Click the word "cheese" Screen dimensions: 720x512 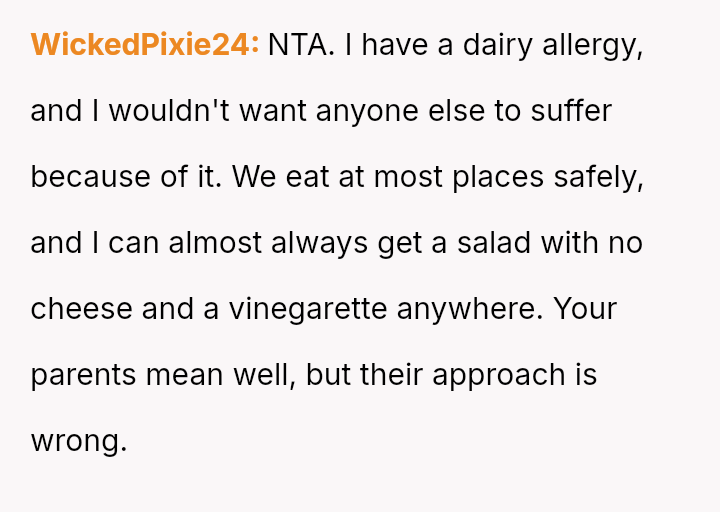81,309
